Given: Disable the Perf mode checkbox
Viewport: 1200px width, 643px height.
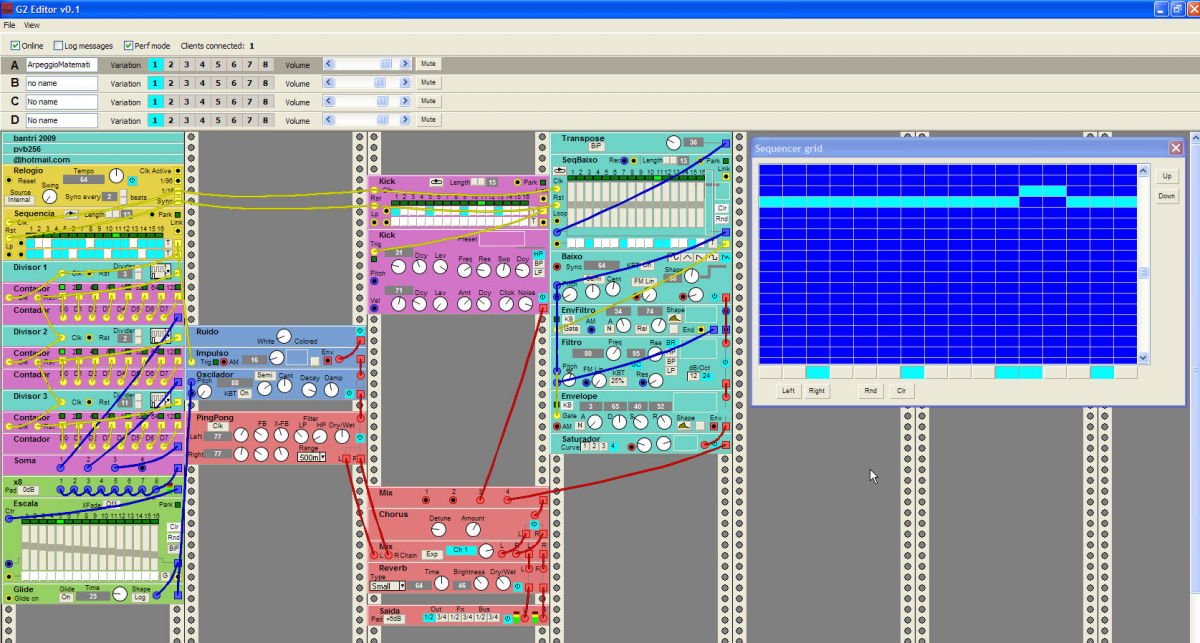Looking at the screenshot, I should 128,46.
